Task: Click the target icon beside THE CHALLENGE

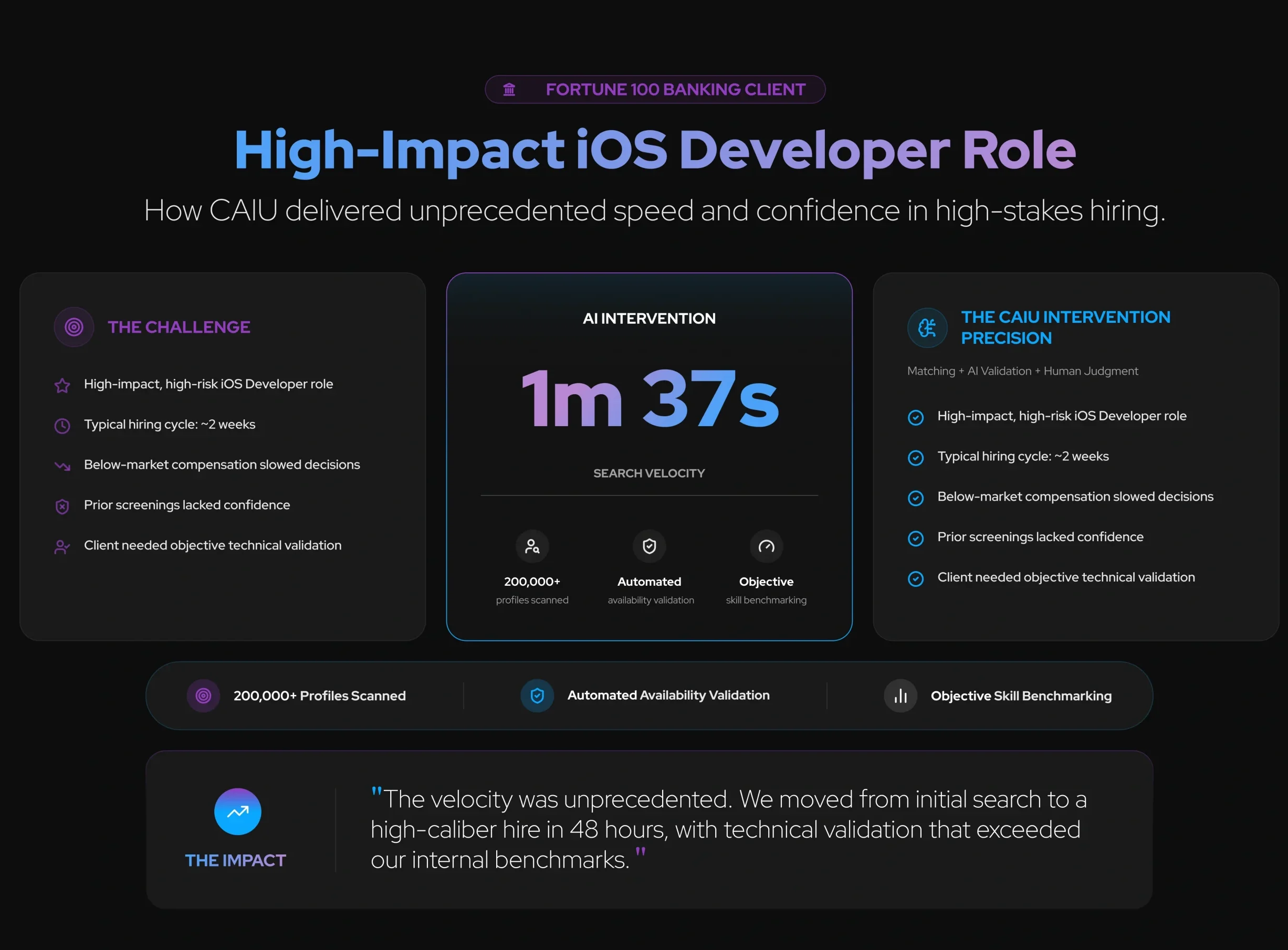Action: click(x=74, y=327)
